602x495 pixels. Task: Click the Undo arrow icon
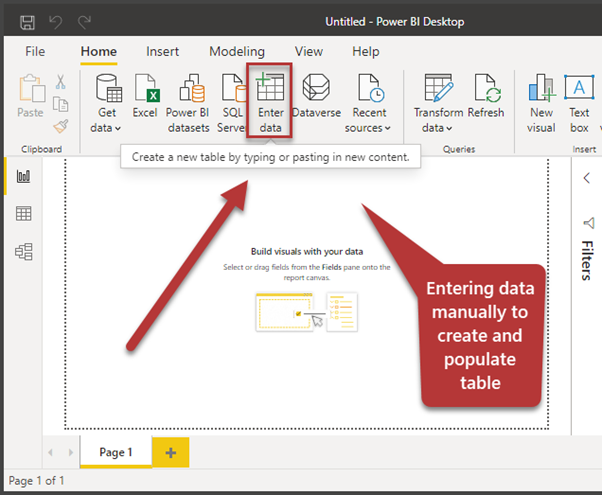click(56, 22)
